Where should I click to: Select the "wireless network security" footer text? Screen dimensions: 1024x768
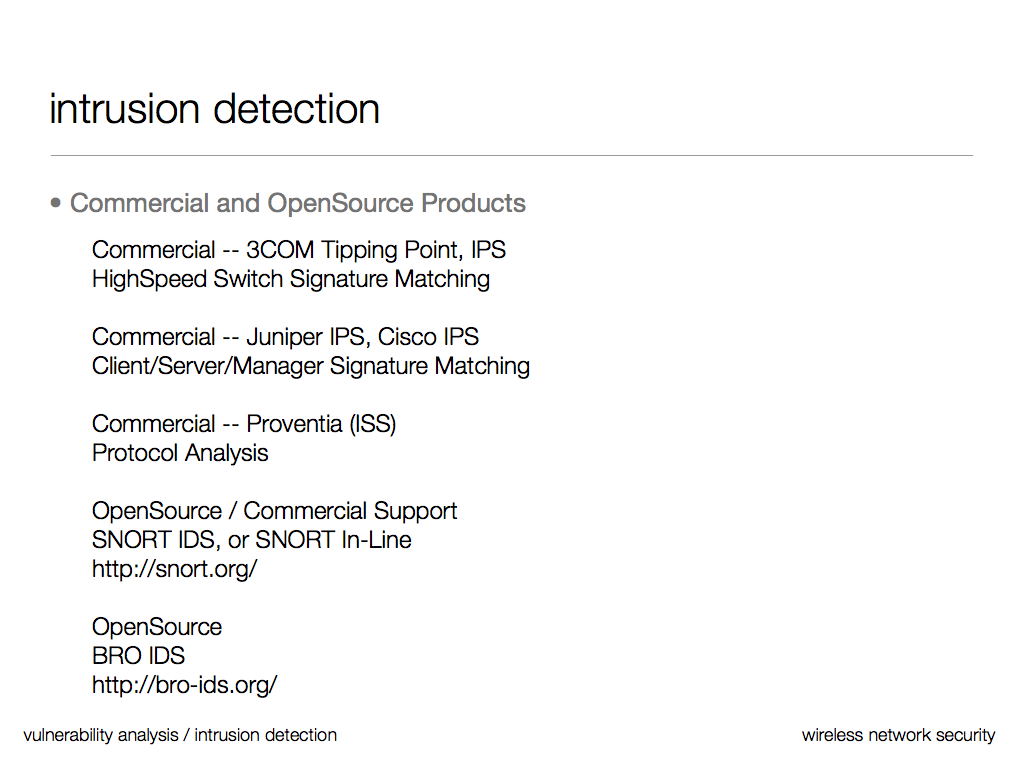point(898,735)
